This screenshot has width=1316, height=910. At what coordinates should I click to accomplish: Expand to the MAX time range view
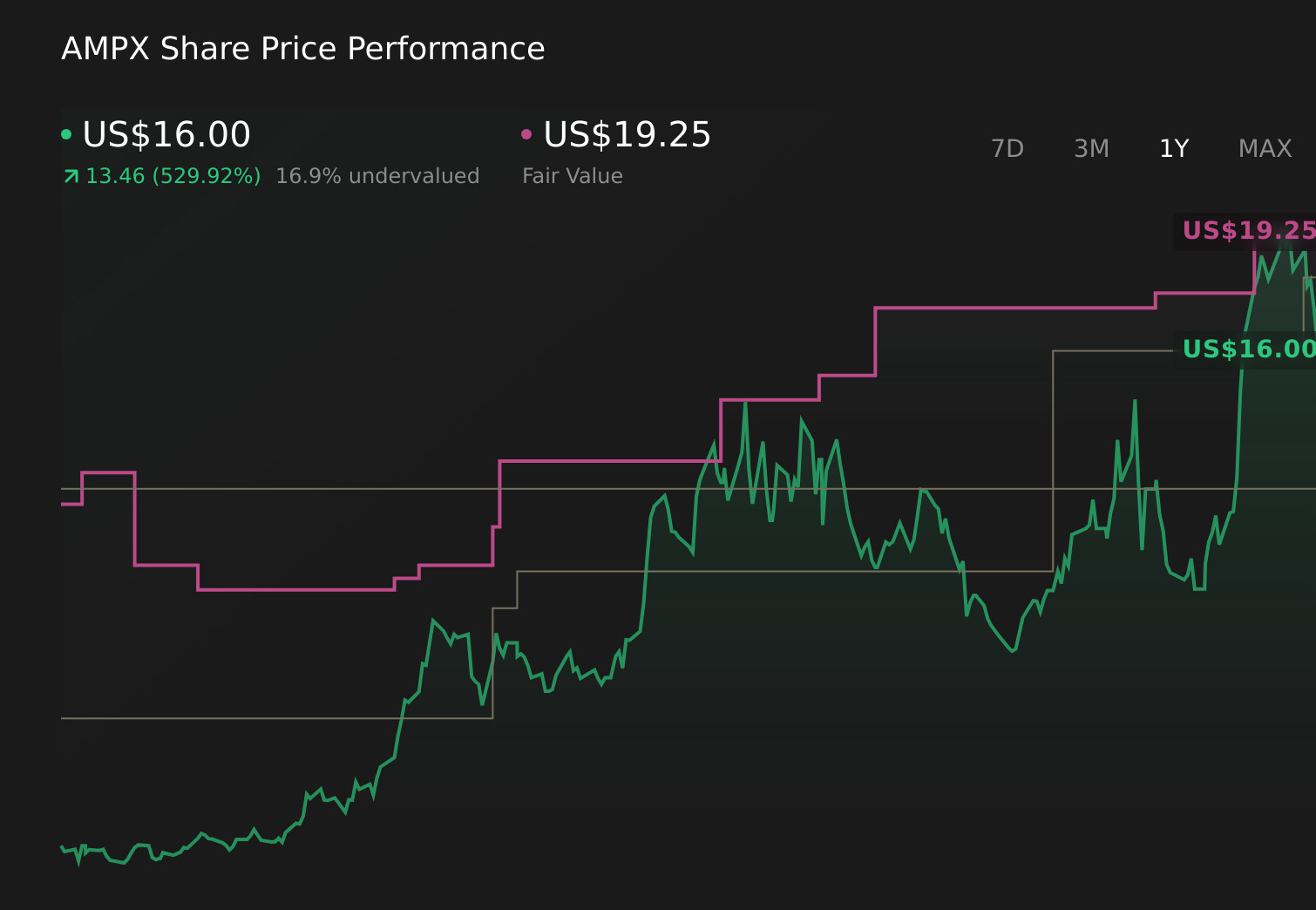pyautogui.click(x=1264, y=148)
